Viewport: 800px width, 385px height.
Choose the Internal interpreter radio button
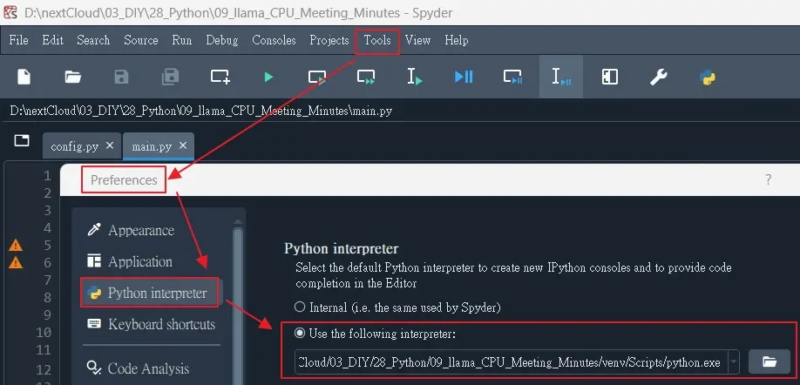(x=299, y=307)
